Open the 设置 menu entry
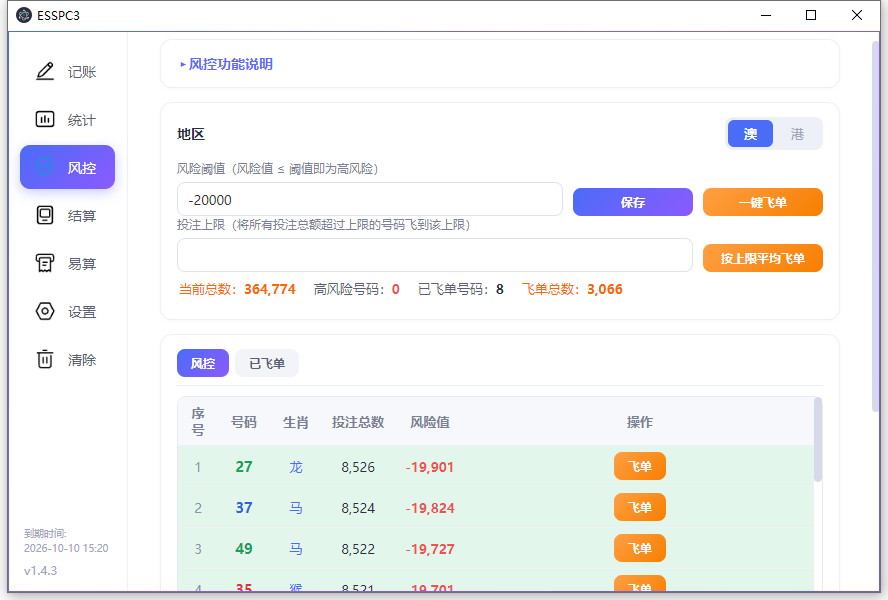888x600 pixels. tap(82, 312)
